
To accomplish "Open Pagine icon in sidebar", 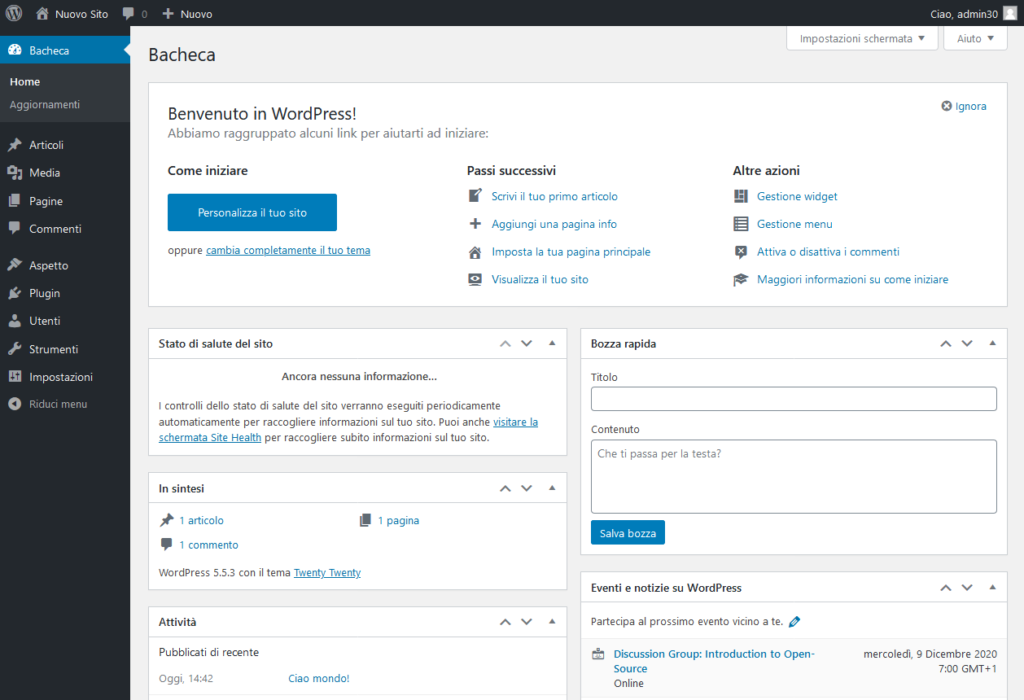I will click(x=15, y=200).
